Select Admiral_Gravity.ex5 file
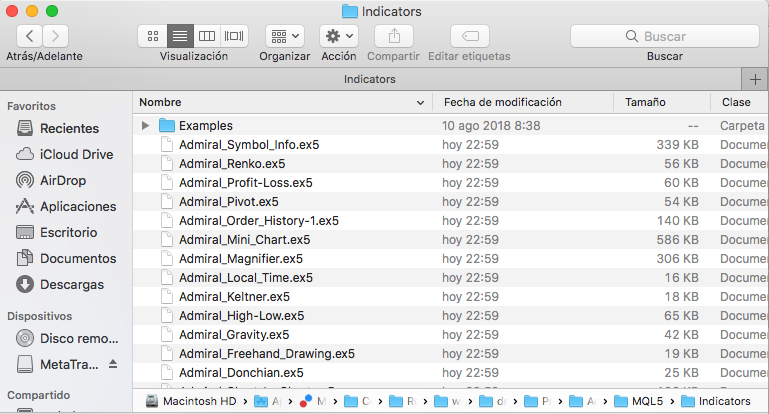Image resolution: width=769 pixels, height=414 pixels. point(234,335)
